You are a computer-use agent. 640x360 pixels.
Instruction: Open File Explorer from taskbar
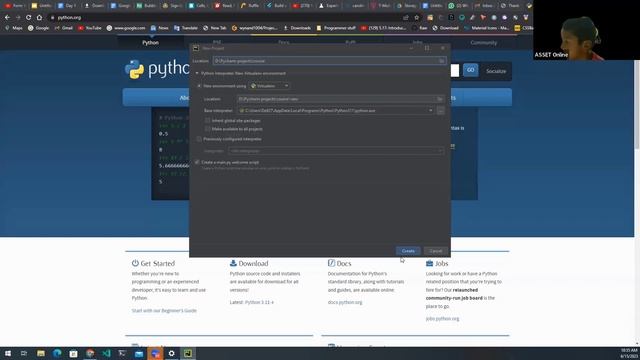click(41, 353)
